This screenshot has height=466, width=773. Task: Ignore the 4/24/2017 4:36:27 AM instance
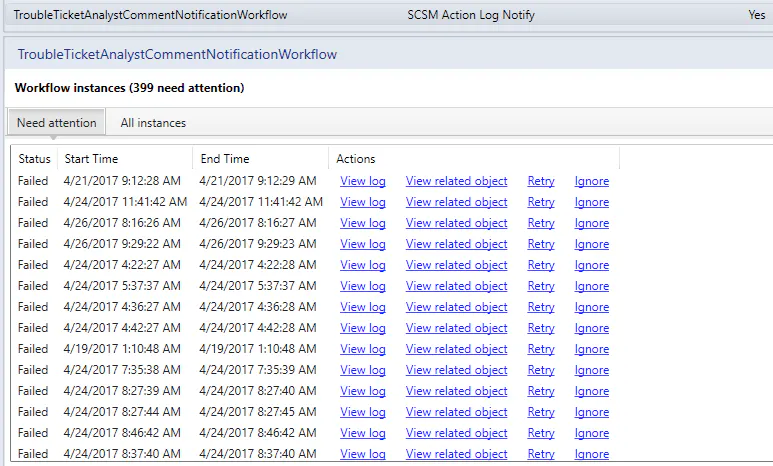click(592, 307)
